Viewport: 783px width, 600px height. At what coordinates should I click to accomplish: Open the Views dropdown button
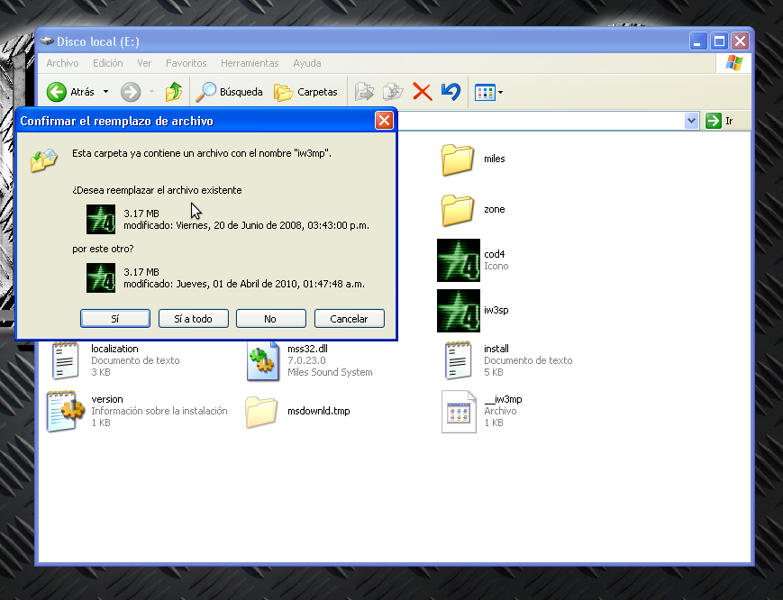[488, 92]
